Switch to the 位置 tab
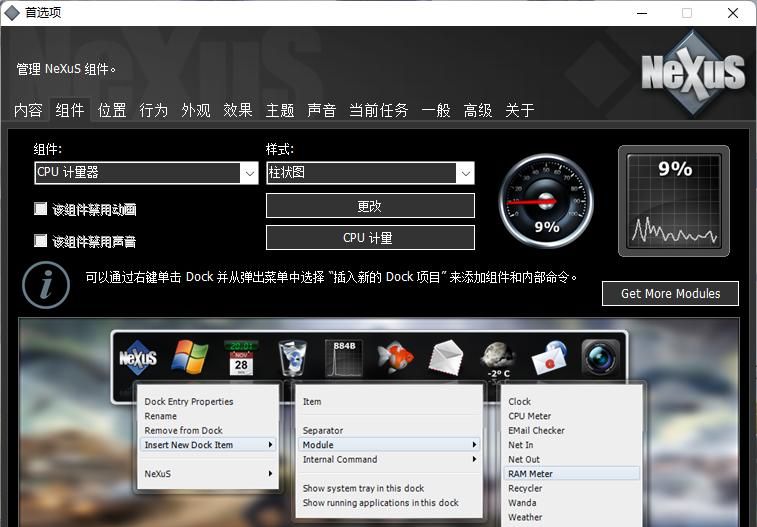 [x=112, y=110]
